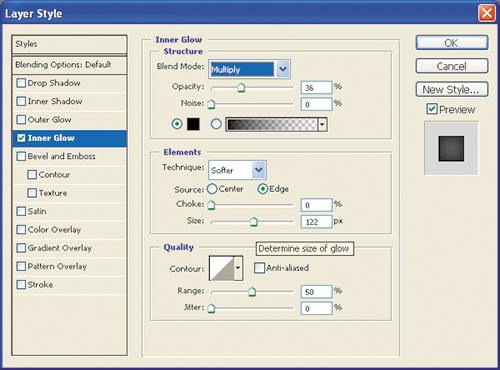Select Edge as the glow source

tap(263, 189)
